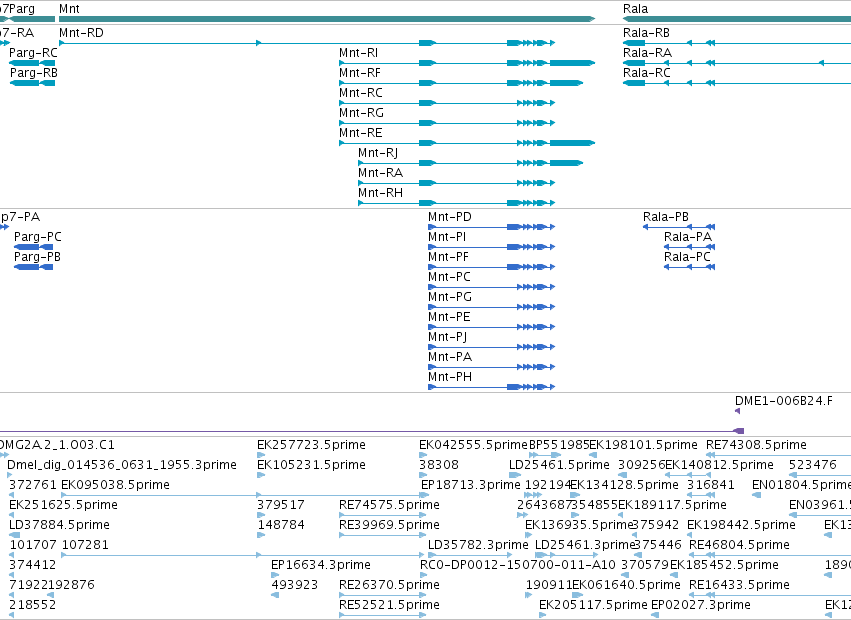This screenshot has height=620, width=851.
Task: Select the Parg-RC transcript label
Action: pos(33,53)
